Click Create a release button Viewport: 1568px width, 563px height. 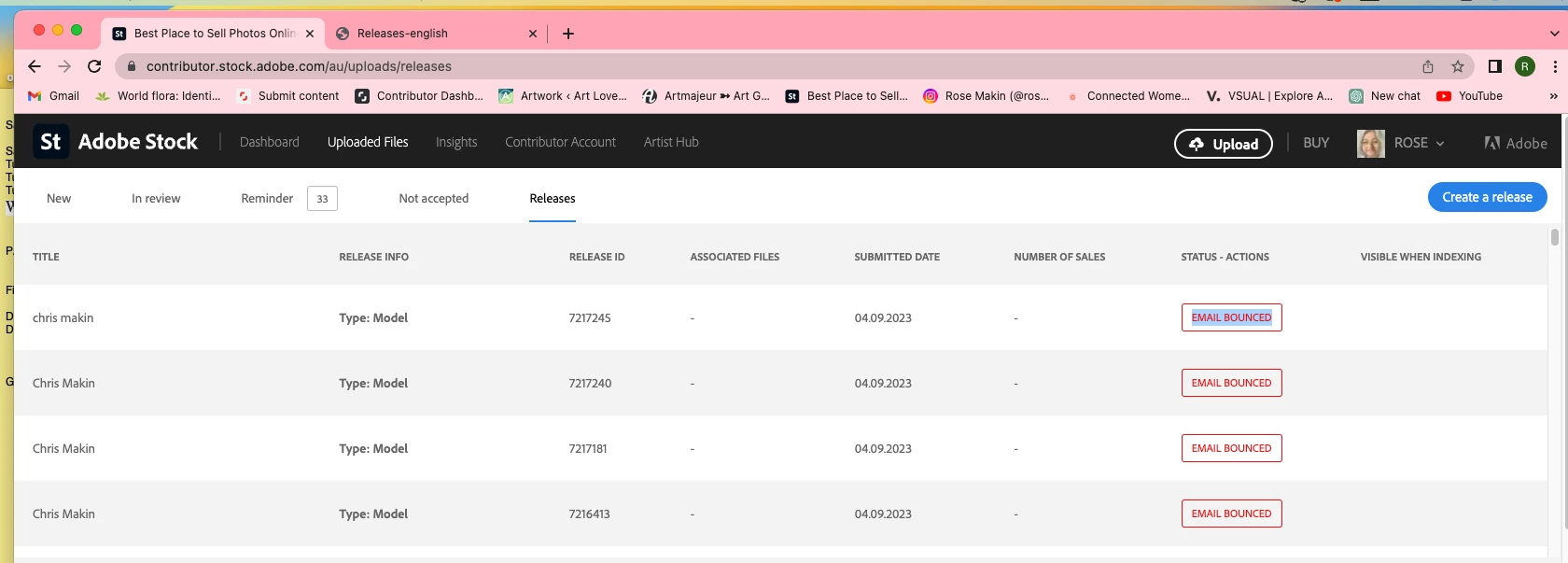click(x=1488, y=197)
